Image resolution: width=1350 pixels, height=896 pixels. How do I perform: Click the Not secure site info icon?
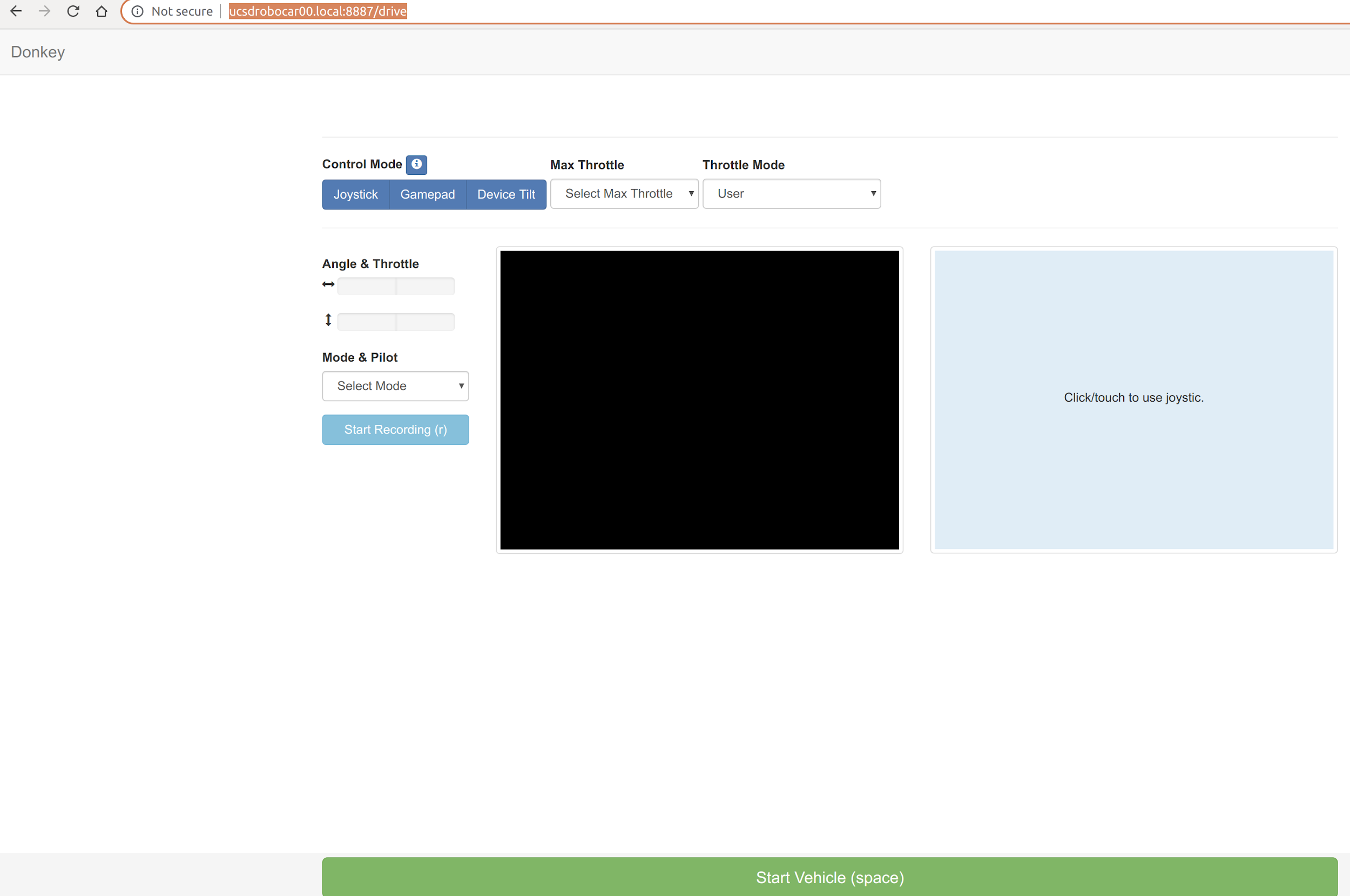point(138,11)
